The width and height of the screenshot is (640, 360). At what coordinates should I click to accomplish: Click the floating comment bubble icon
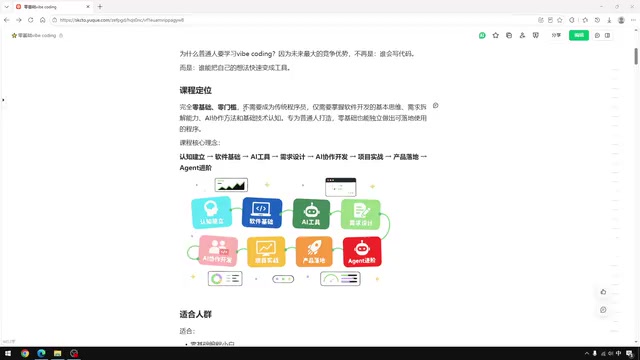click(x=603, y=310)
